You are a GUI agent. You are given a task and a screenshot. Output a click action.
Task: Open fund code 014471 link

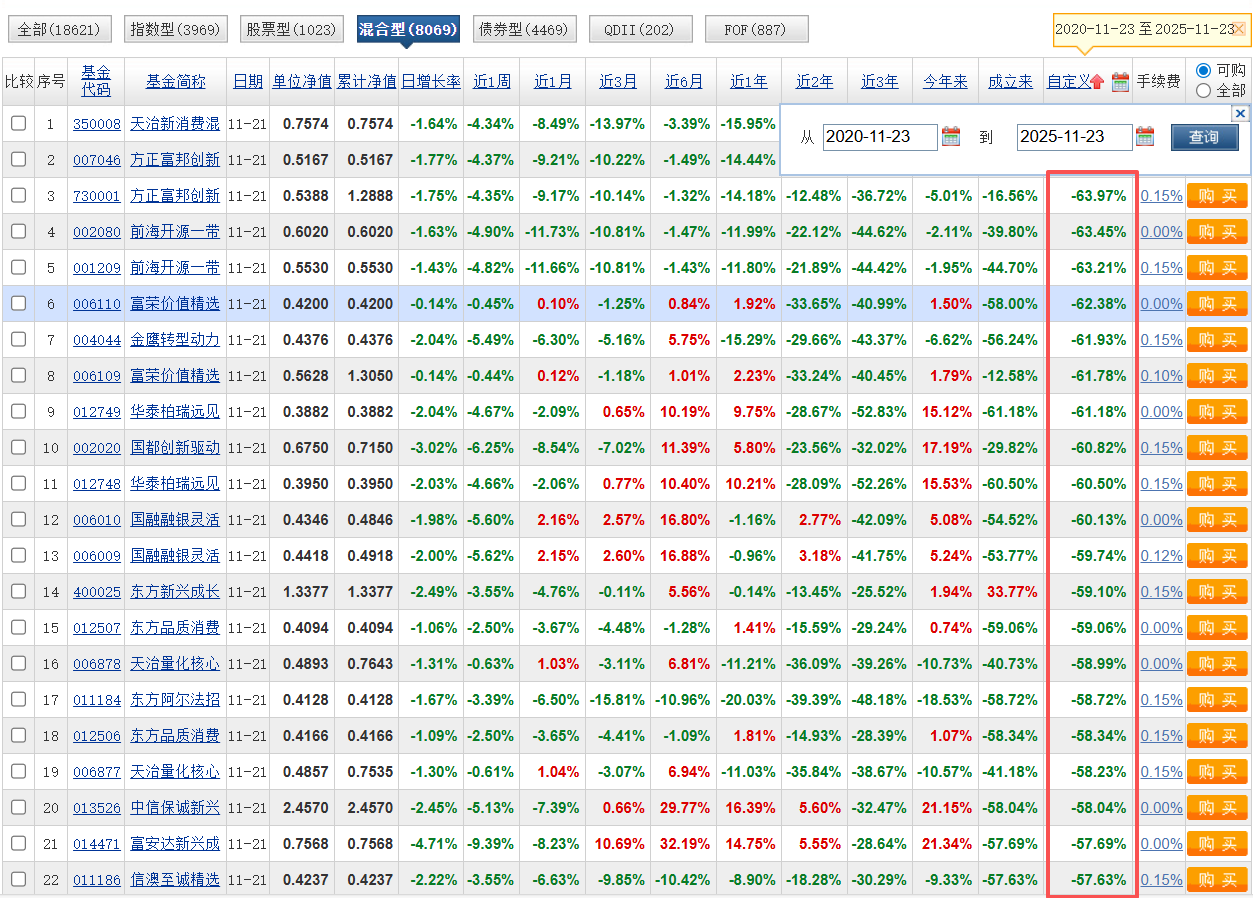tap(96, 844)
